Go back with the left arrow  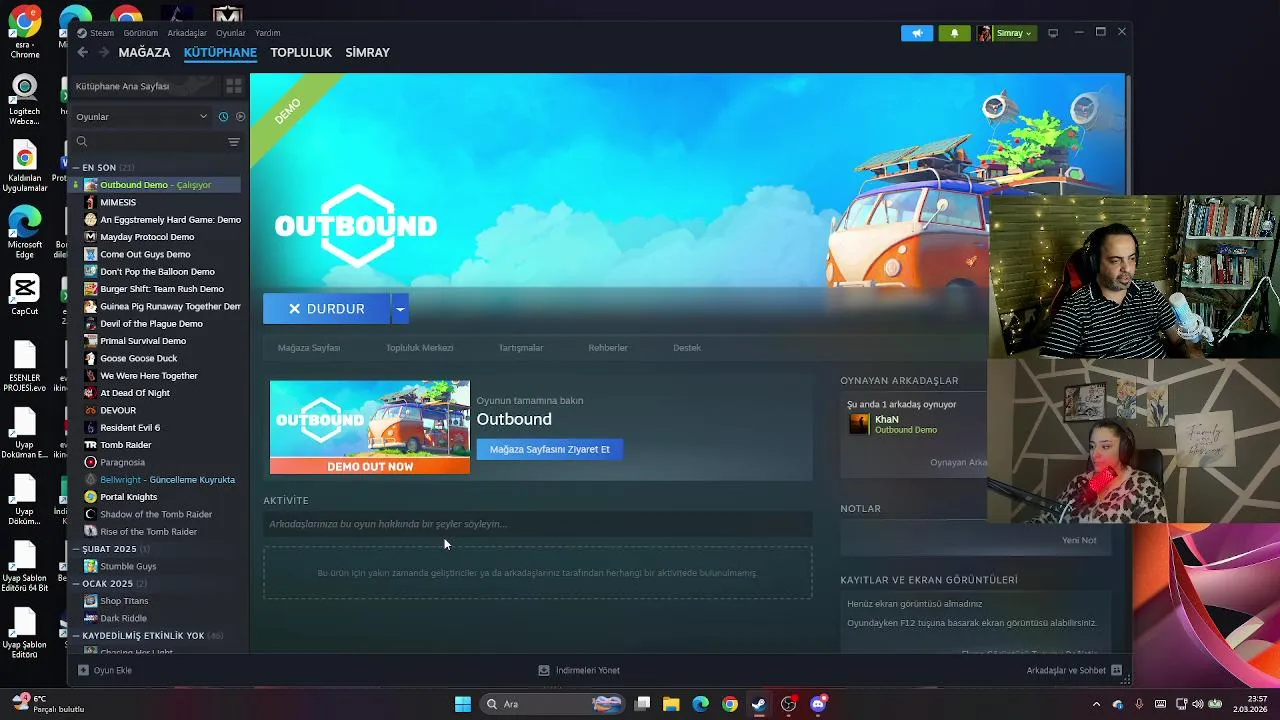[x=83, y=52]
